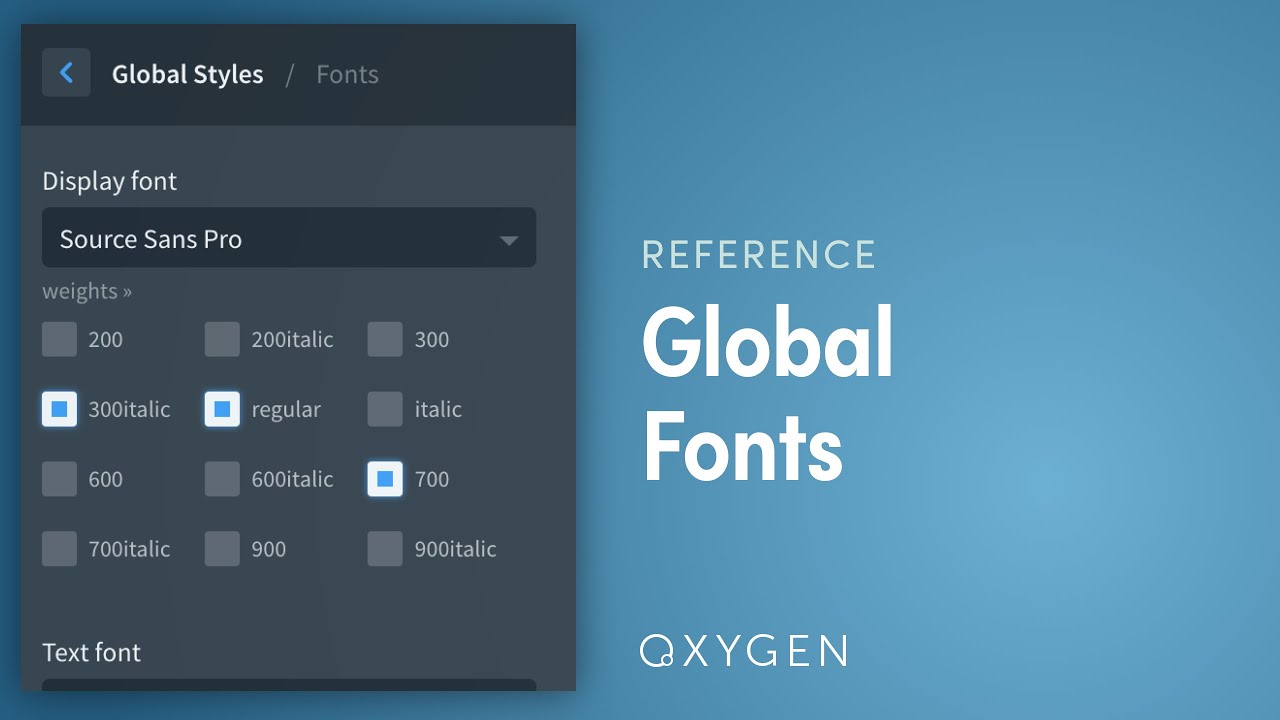The image size is (1280, 720).
Task: Disable the 700 weight checkbox
Action: click(x=385, y=479)
